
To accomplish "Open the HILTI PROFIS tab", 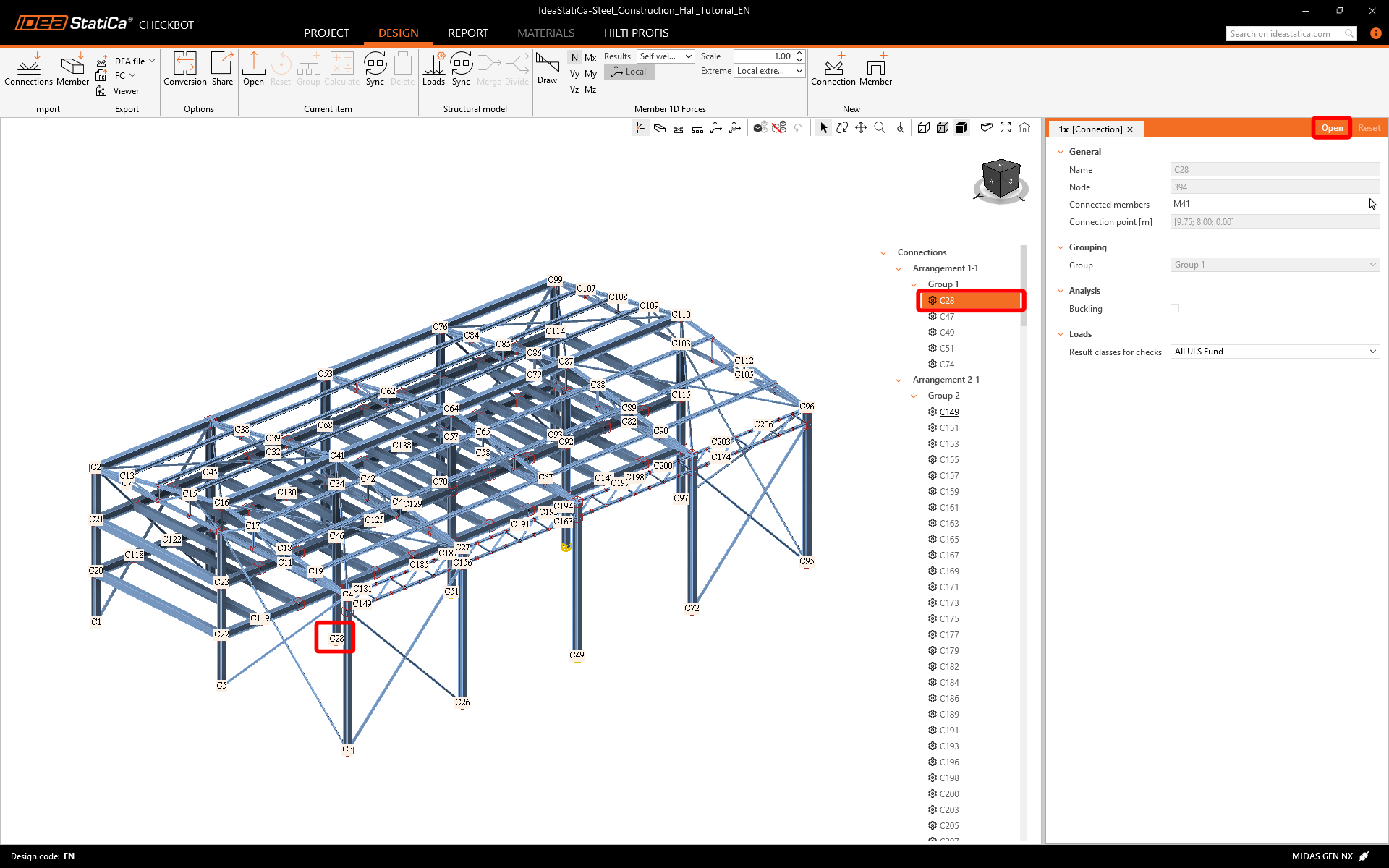I will [636, 33].
